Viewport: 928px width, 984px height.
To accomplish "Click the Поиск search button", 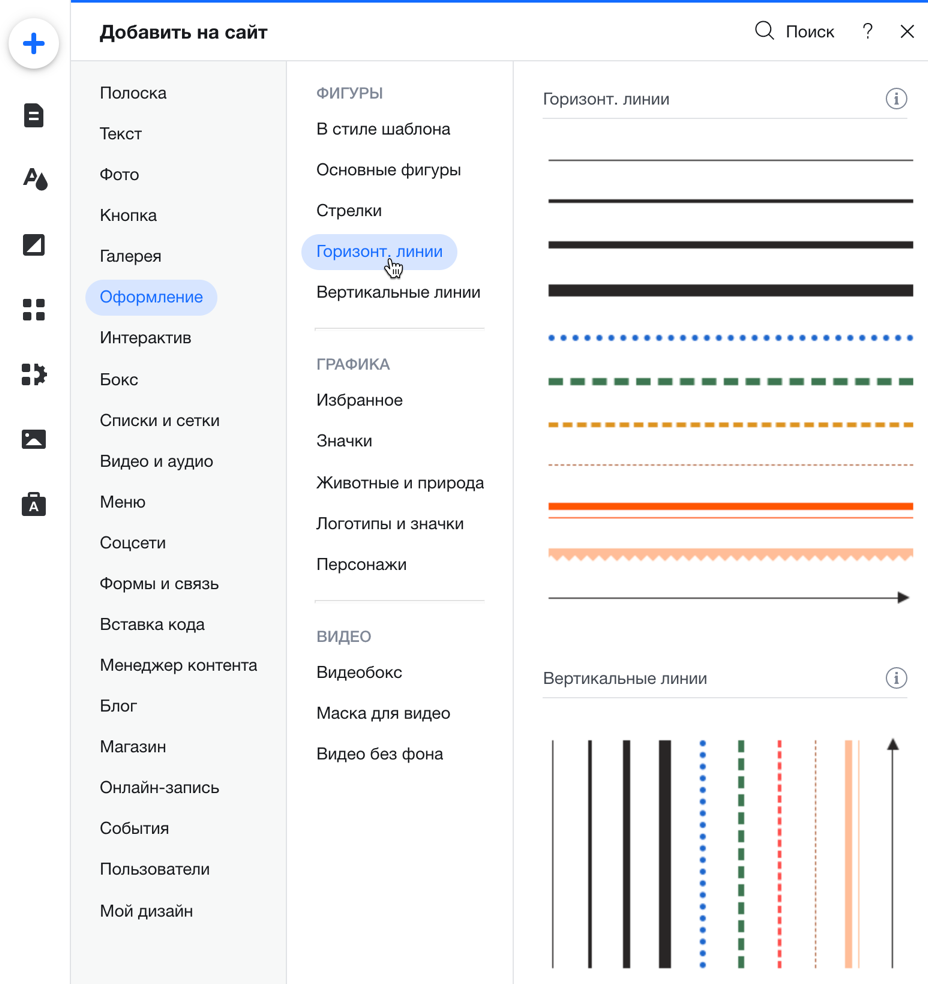I will coord(794,32).
